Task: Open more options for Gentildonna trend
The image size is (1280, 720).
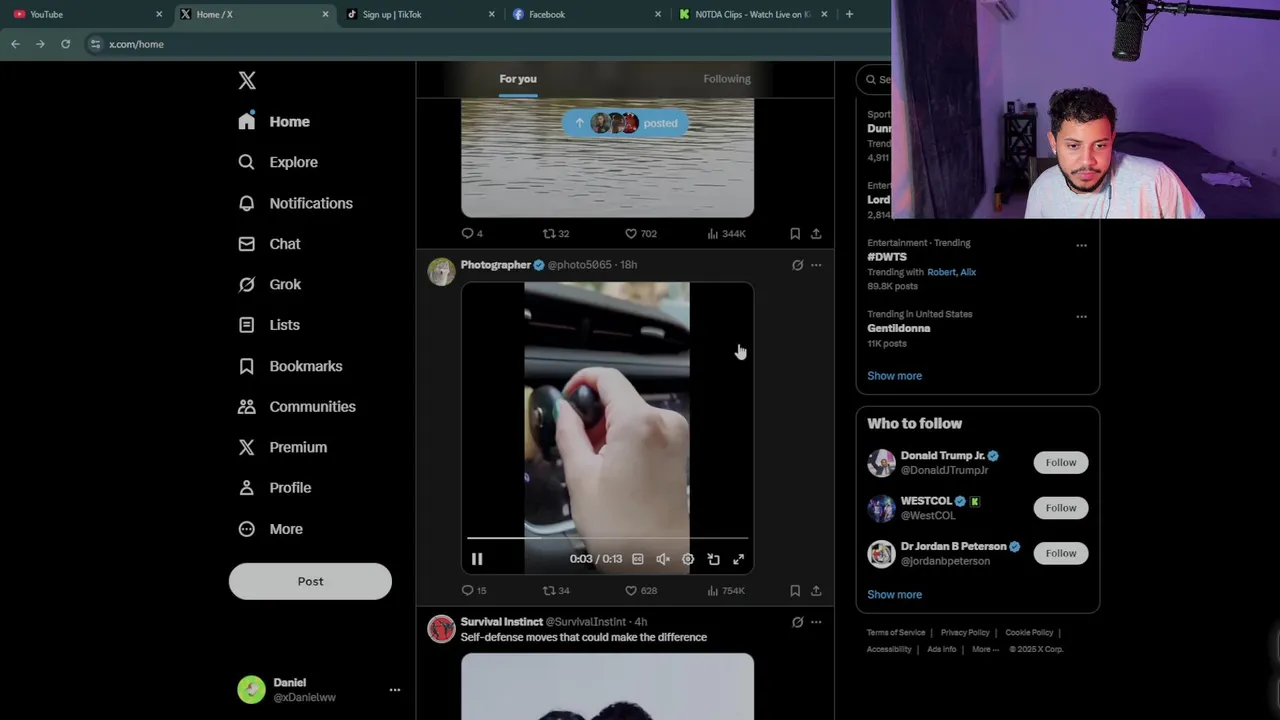Action: (1081, 317)
